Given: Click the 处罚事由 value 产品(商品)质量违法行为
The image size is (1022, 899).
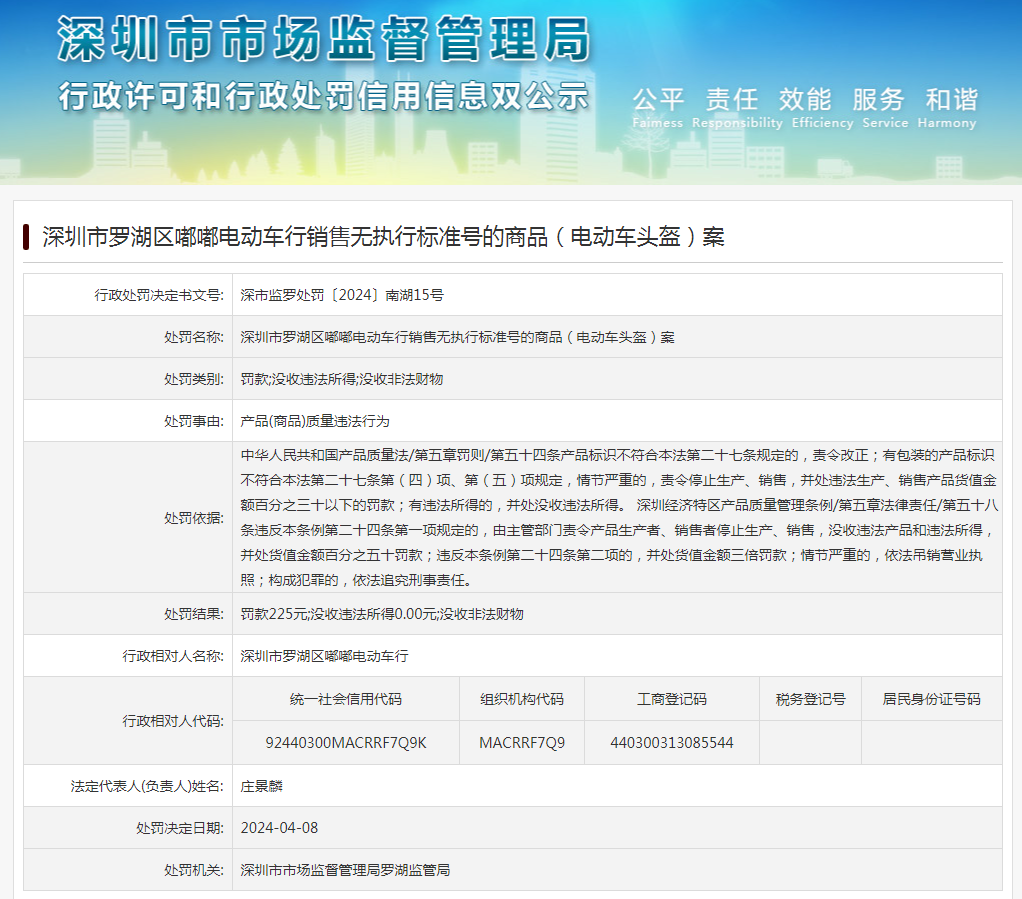Looking at the screenshot, I should [315, 421].
